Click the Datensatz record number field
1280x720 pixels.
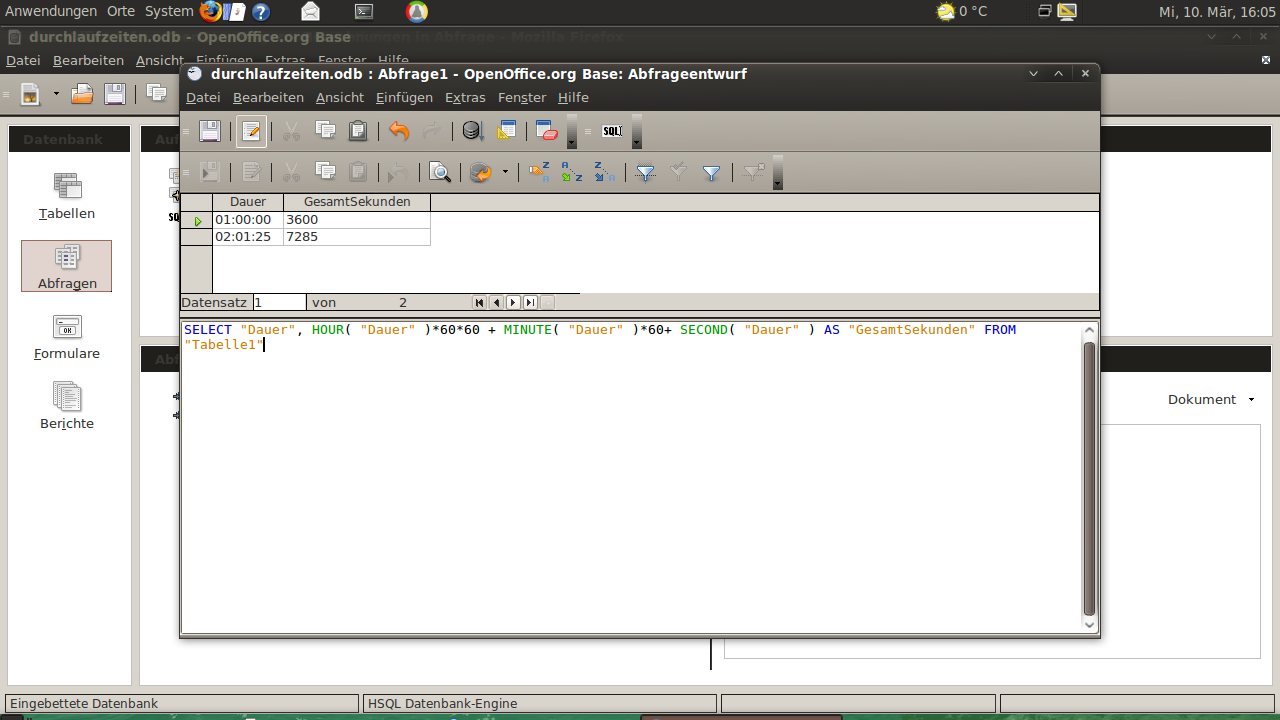[x=279, y=302]
